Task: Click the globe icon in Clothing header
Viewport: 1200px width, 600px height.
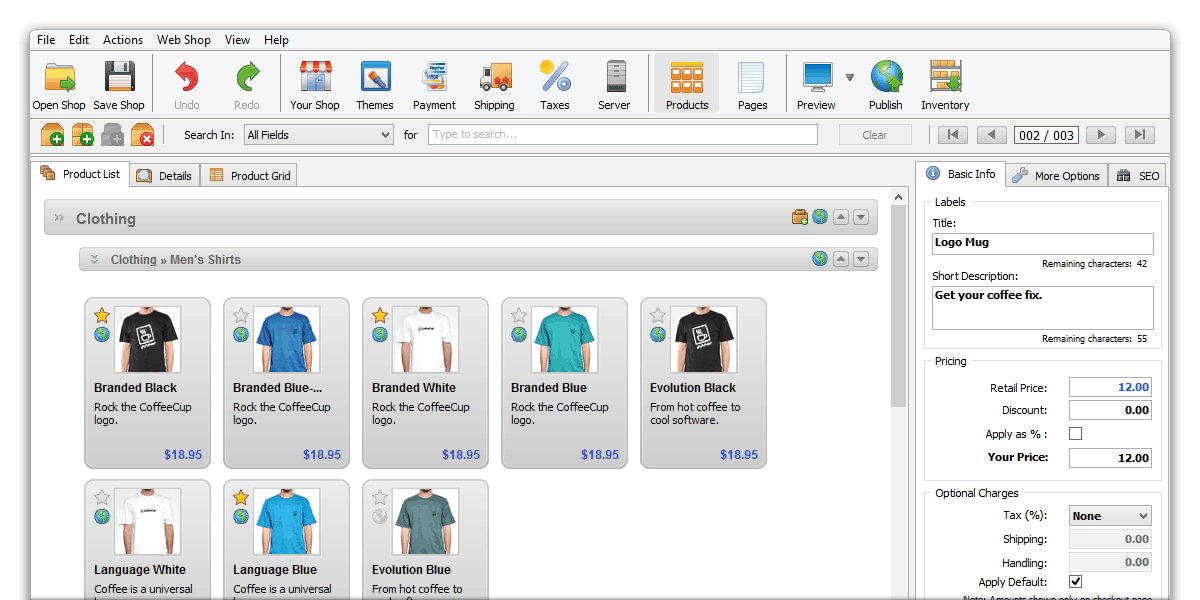Action: (820, 217)
